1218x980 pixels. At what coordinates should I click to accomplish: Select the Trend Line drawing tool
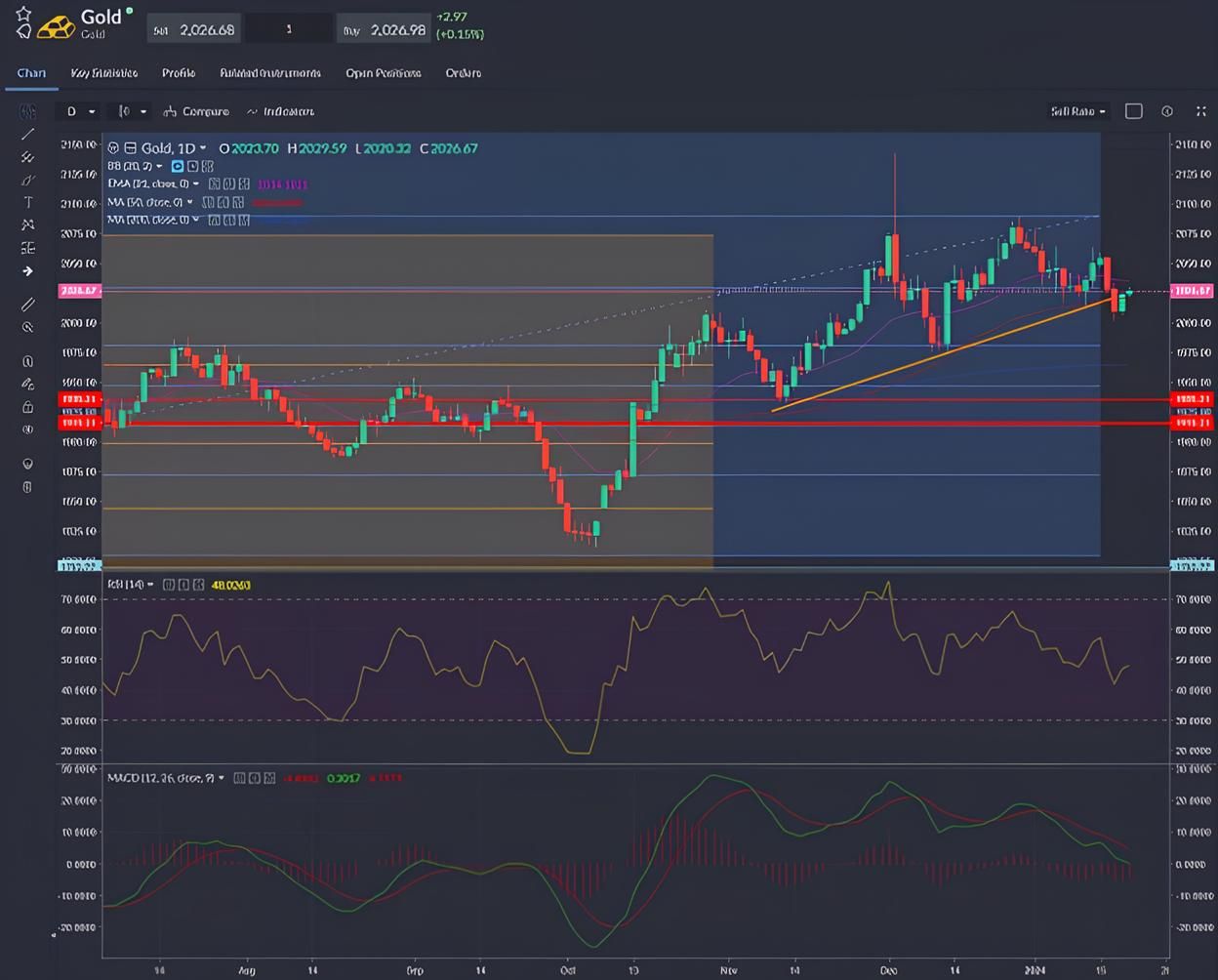click(x=27, y=136)
